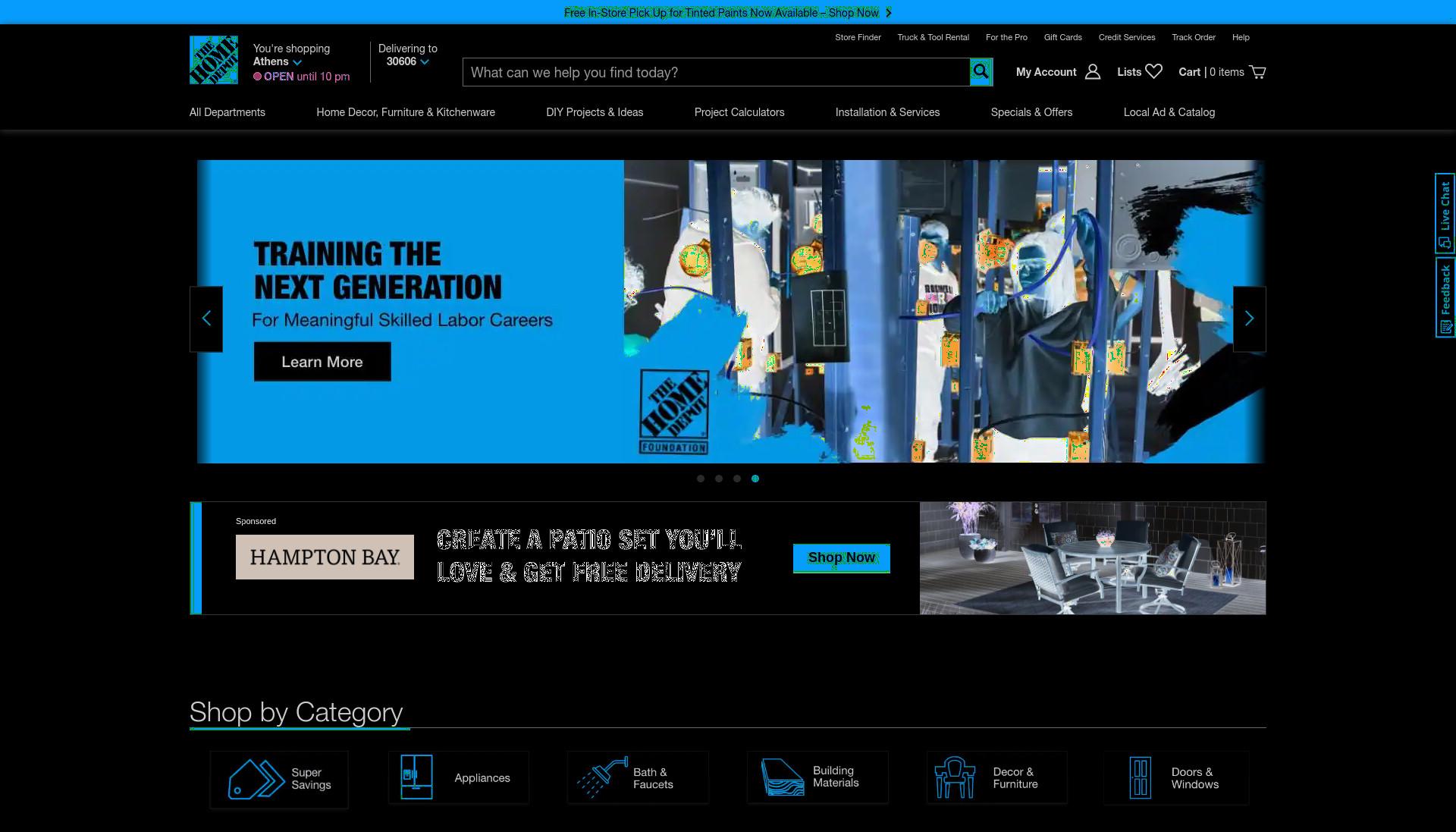
Task: Click the Building Materials category label
Action: (x=836, y=777)
